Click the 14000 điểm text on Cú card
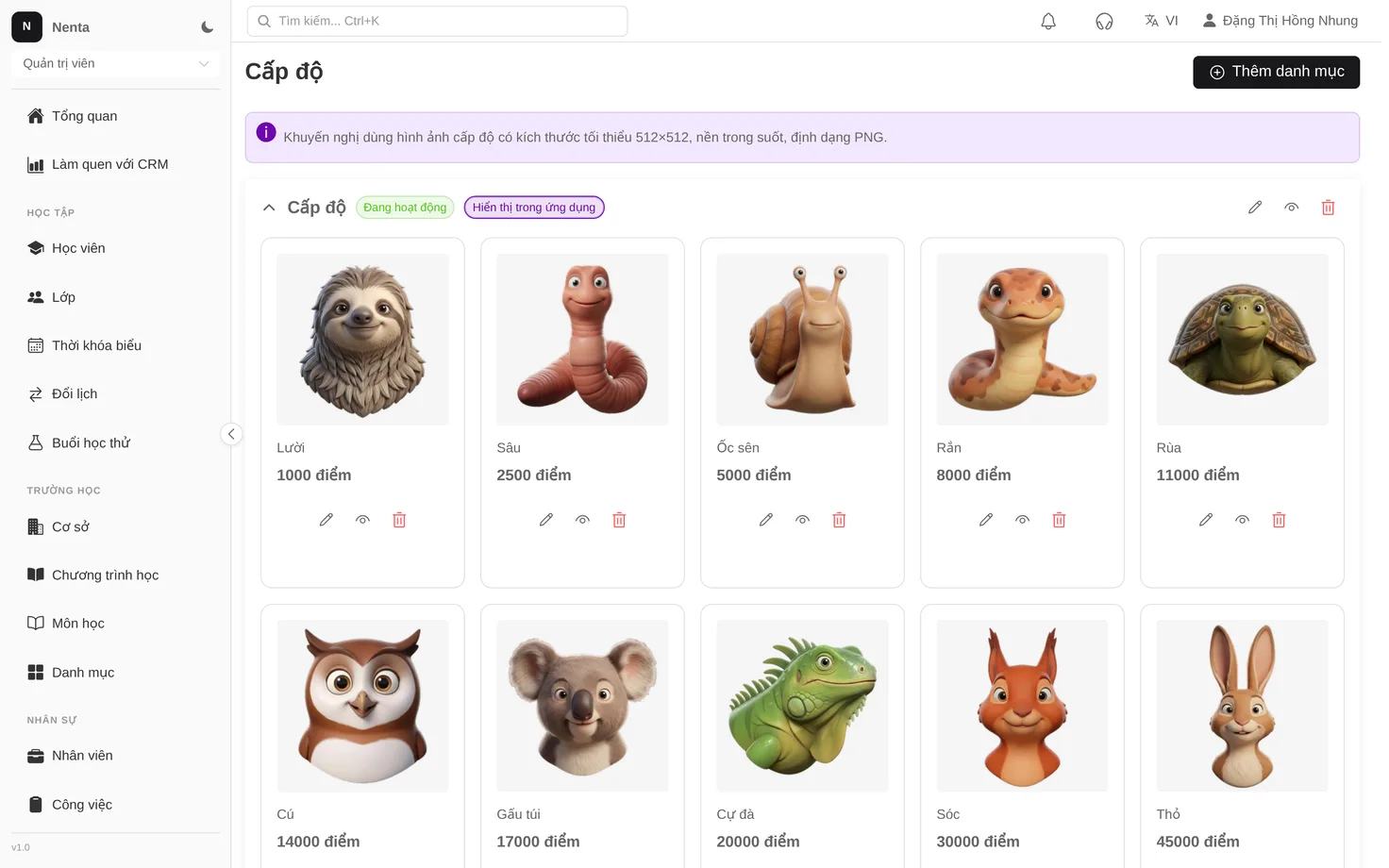 pyautogui.click(x=318, y=842)
